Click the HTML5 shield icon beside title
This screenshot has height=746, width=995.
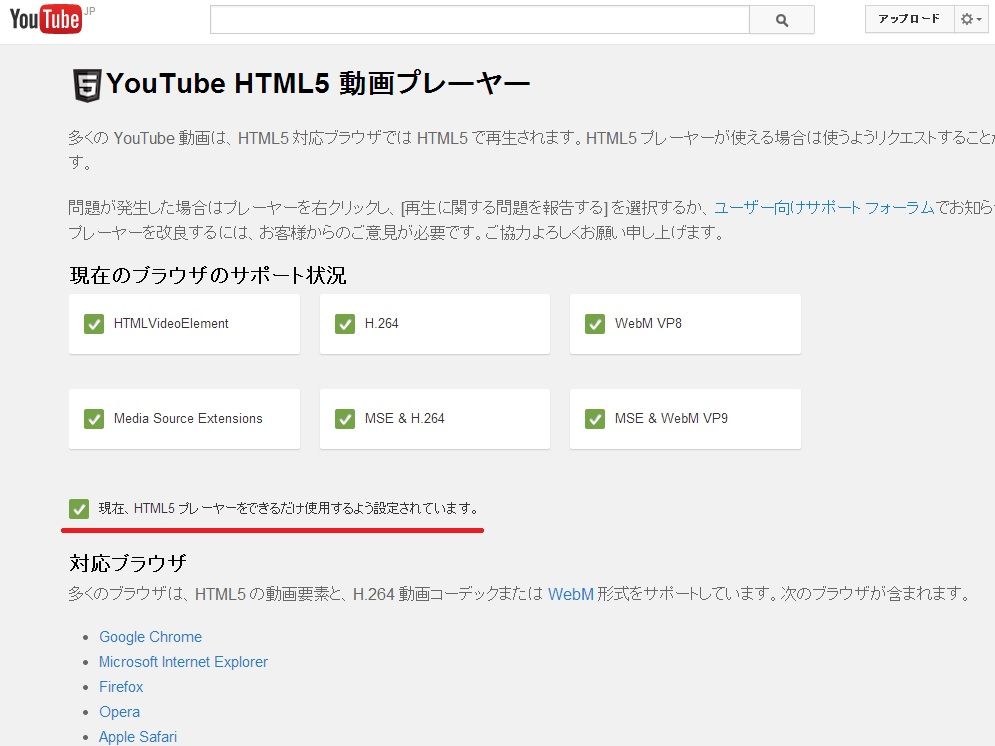click(87, 85)
